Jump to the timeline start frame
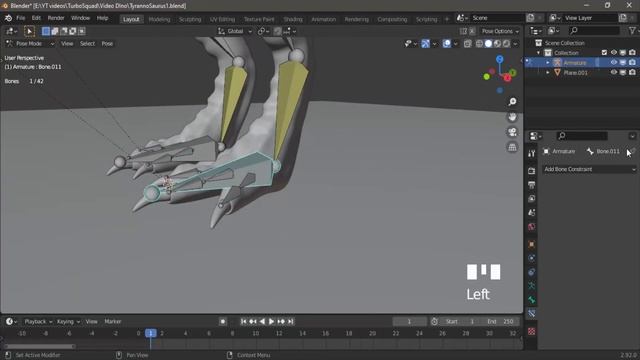Image resolution: width=640 pixels, height=360 pixels. (x=243, y=322)
